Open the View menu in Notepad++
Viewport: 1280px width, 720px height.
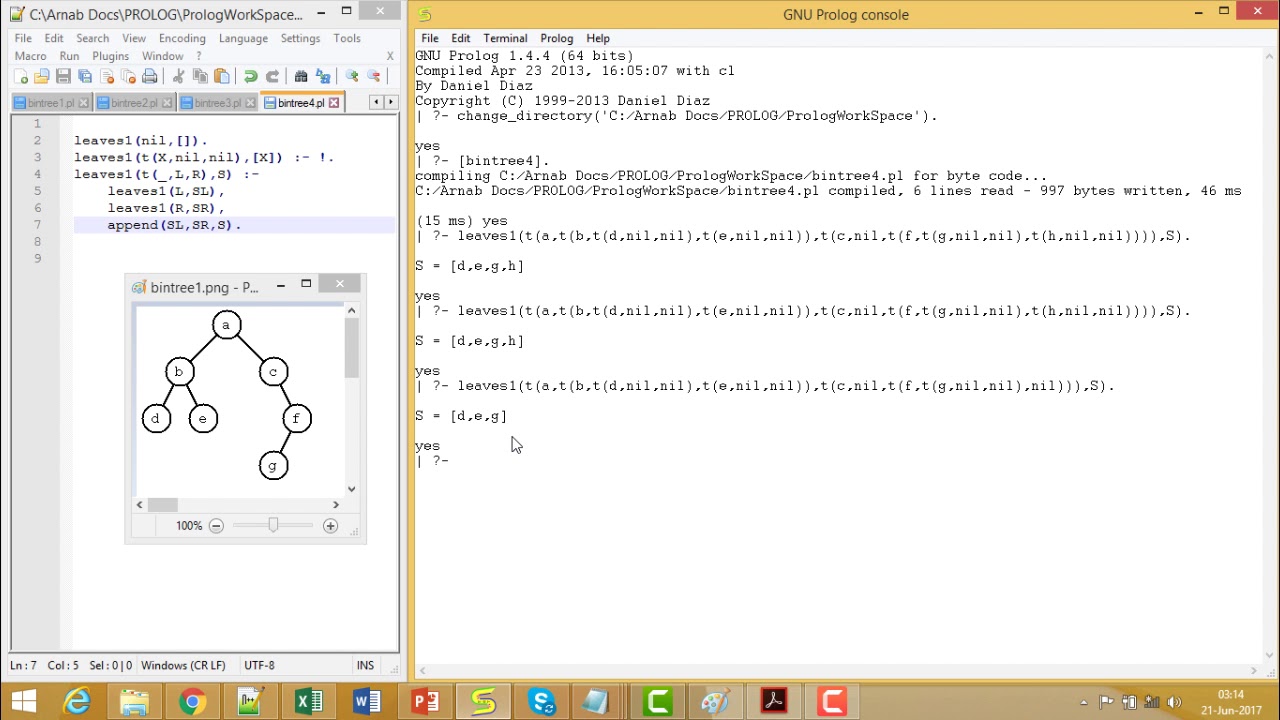[134, 38]
